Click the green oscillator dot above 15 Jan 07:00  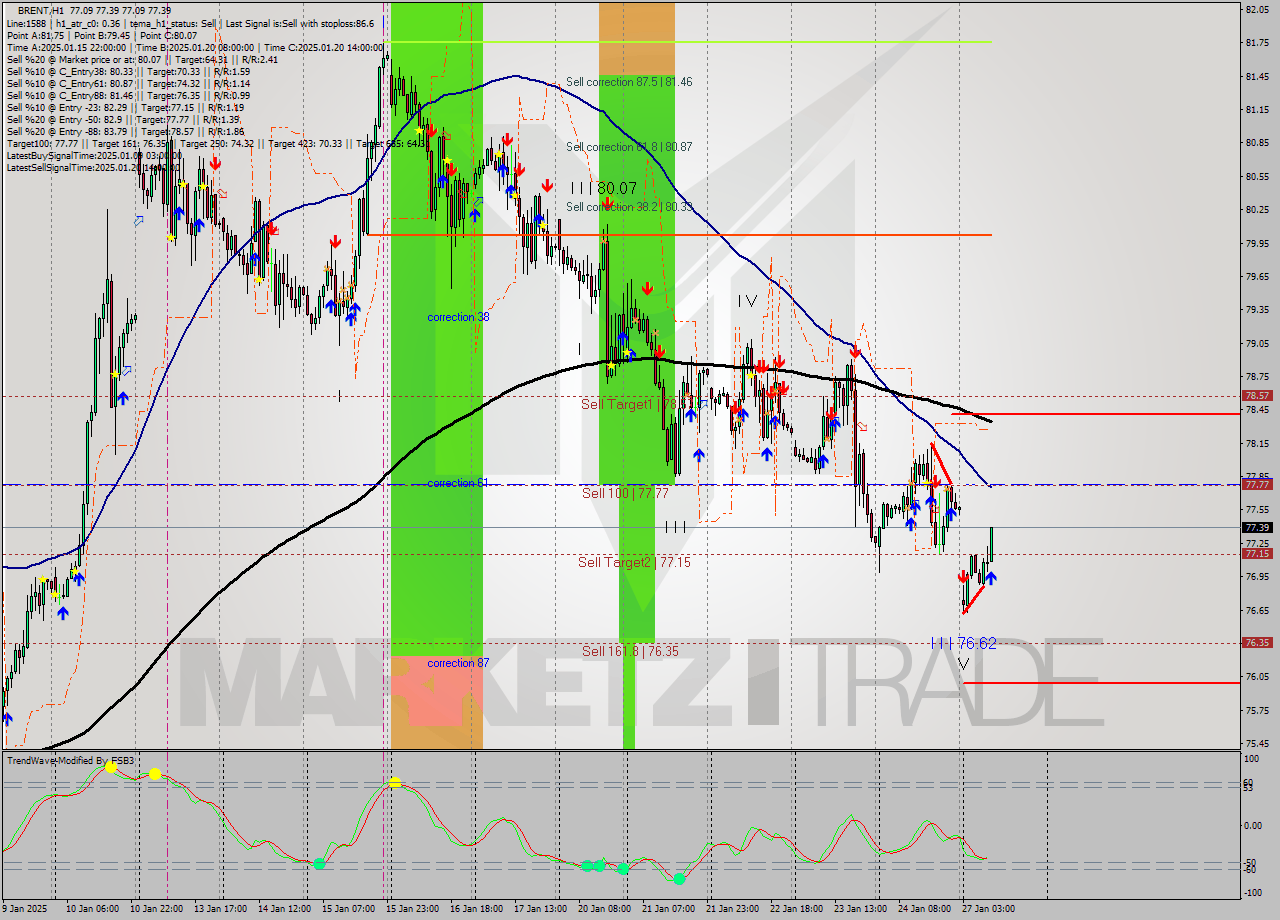[319, 864]
